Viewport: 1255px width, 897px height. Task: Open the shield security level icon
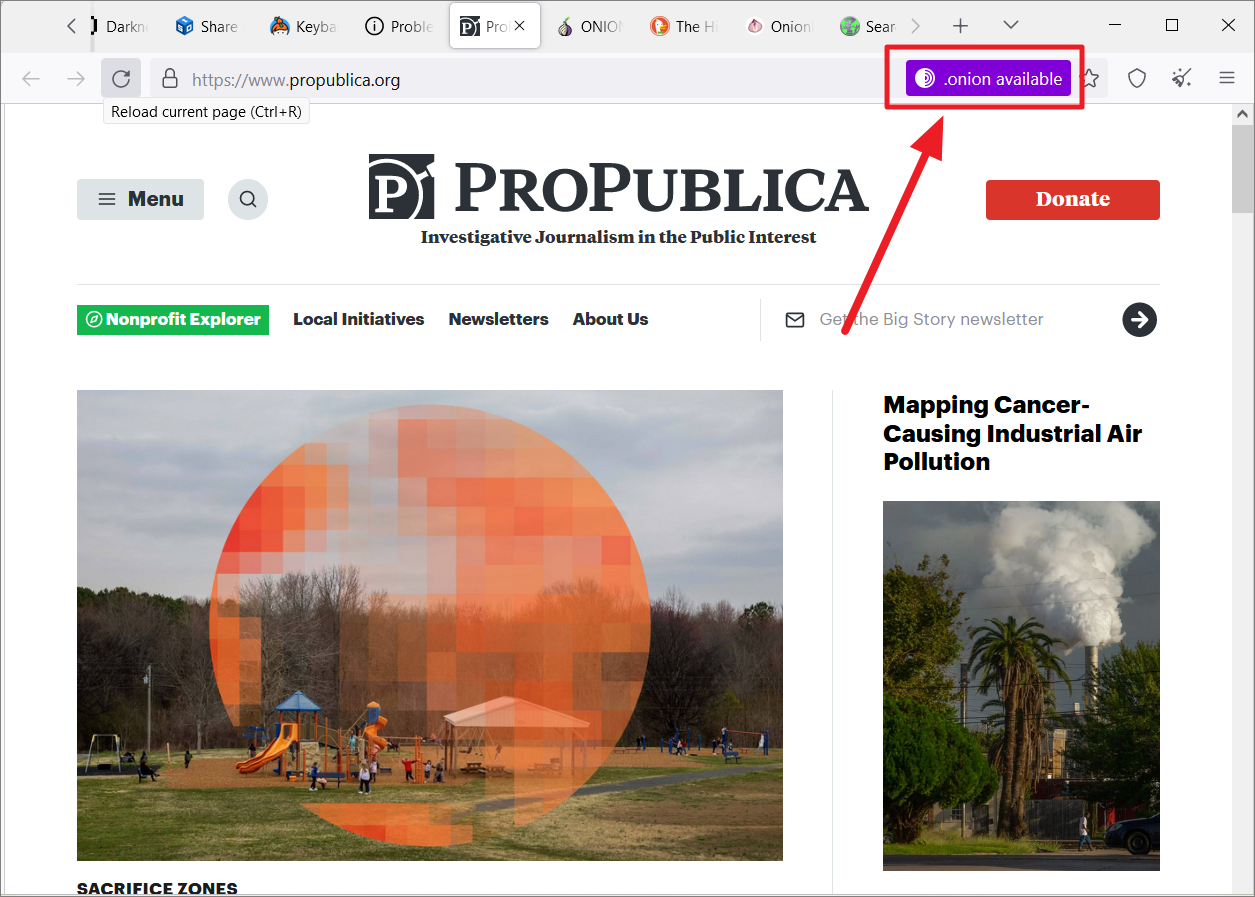[x=1137, y=78]
